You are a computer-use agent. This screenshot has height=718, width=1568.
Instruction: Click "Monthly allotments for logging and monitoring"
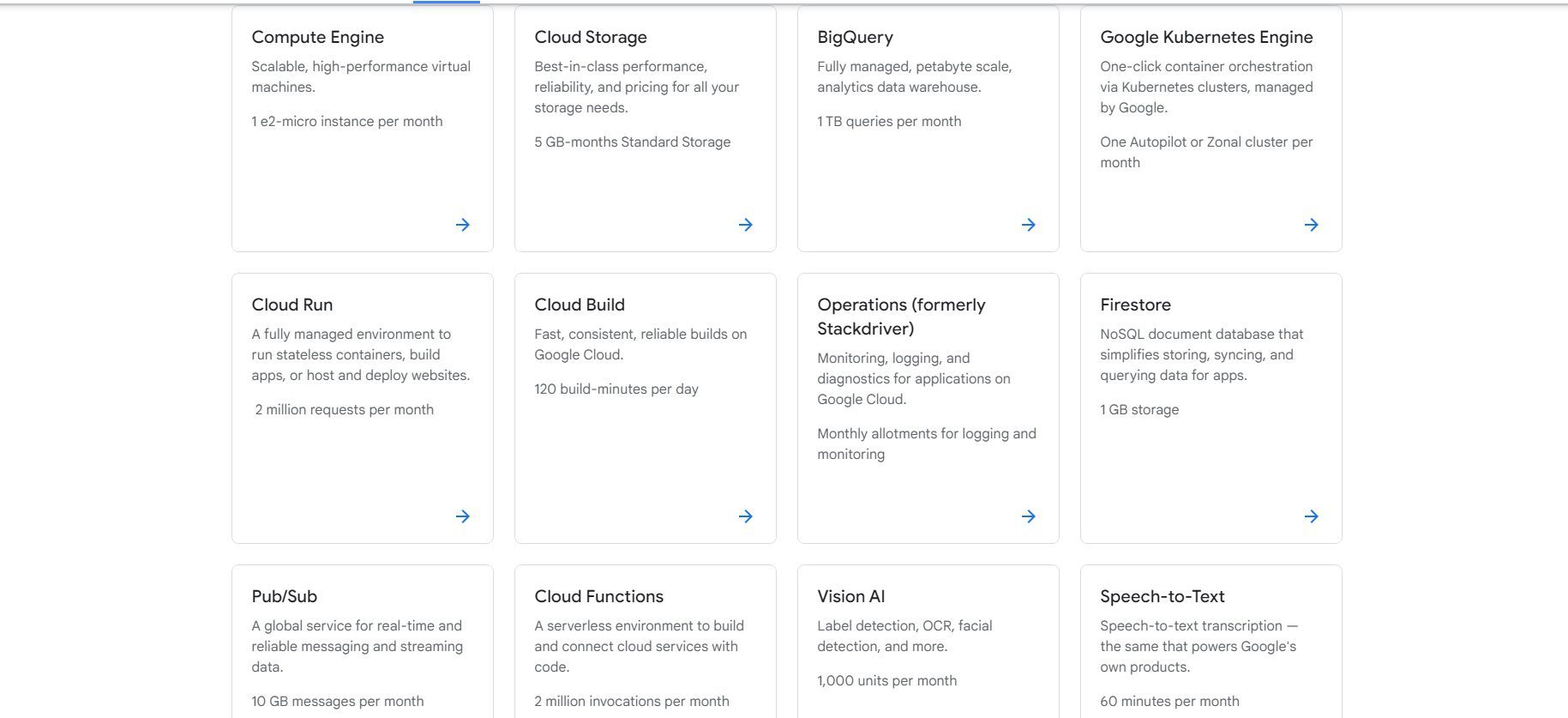pos(927,443)
